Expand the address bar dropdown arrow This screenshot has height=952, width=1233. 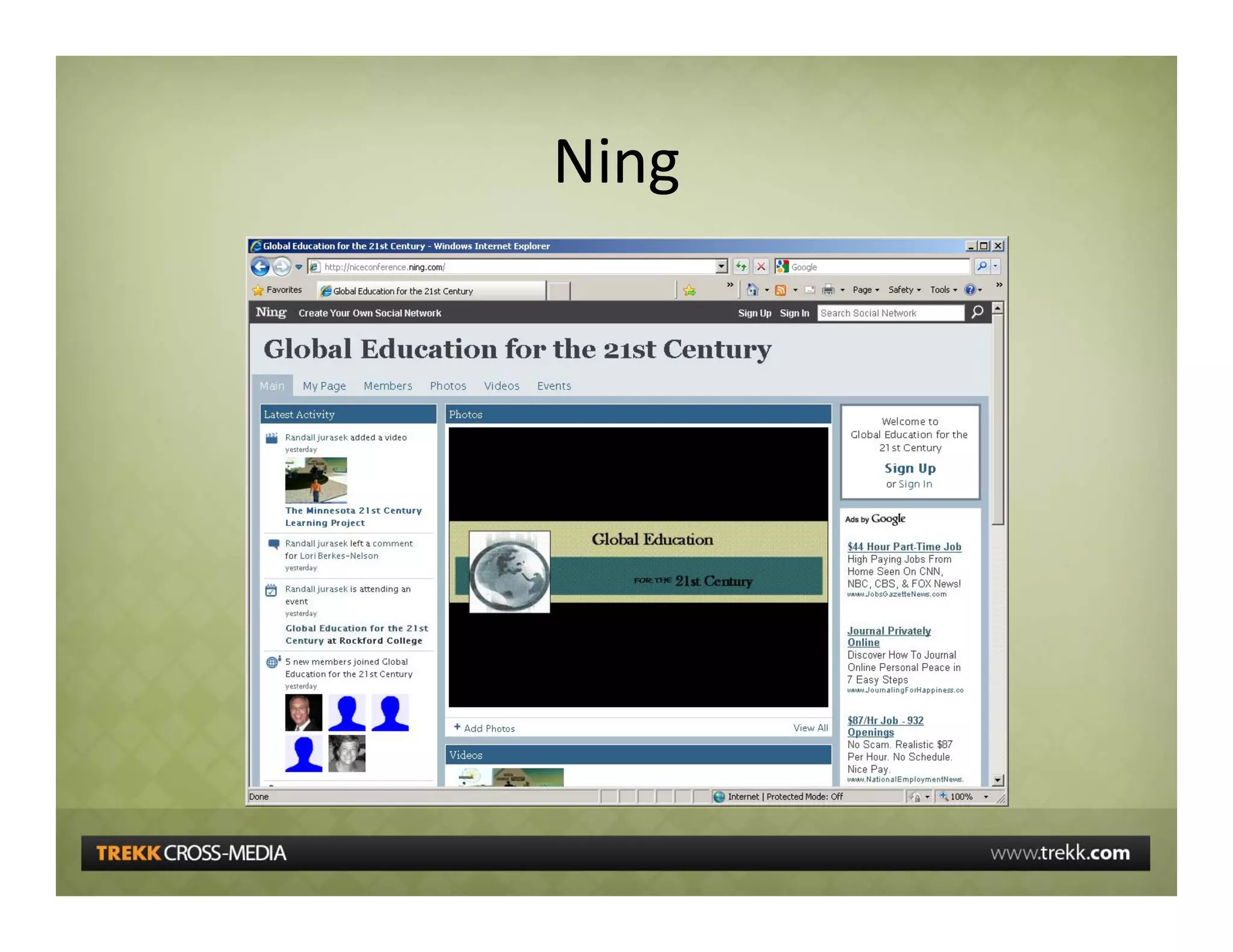coord(721,266)
